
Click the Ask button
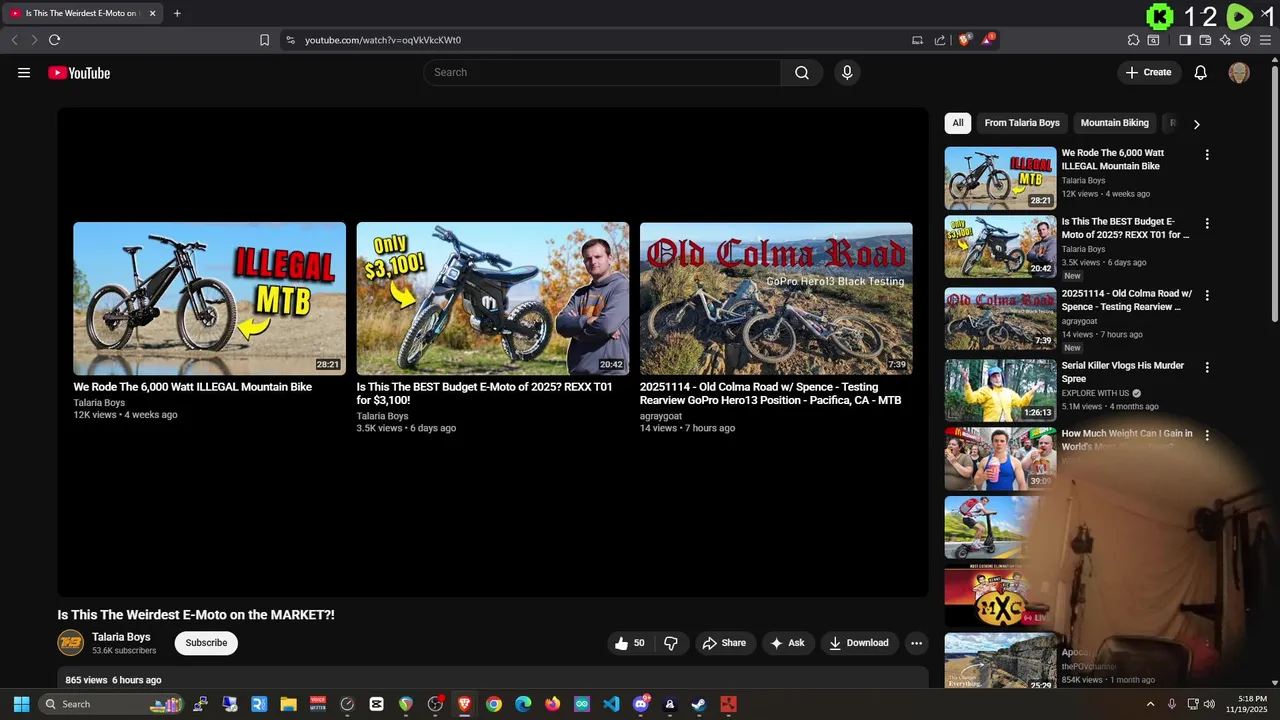(787, 643)
